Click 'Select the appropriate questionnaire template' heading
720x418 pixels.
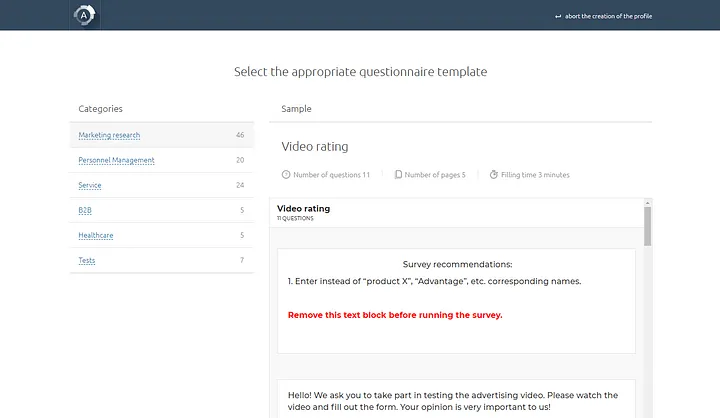click(x=360, y=72)
